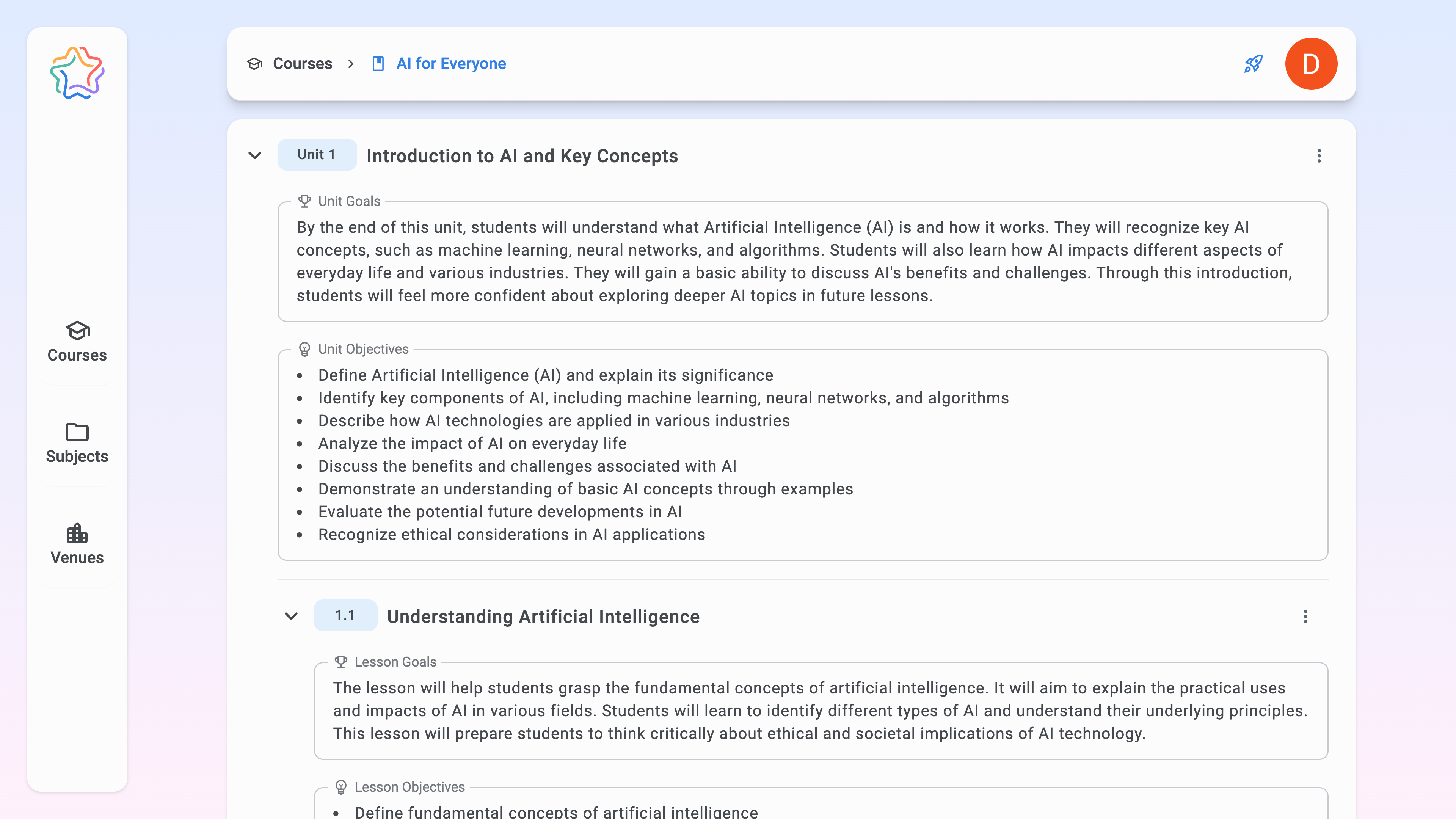
Task: Click the 1.1 lesson badge
Action: (345, 615)
